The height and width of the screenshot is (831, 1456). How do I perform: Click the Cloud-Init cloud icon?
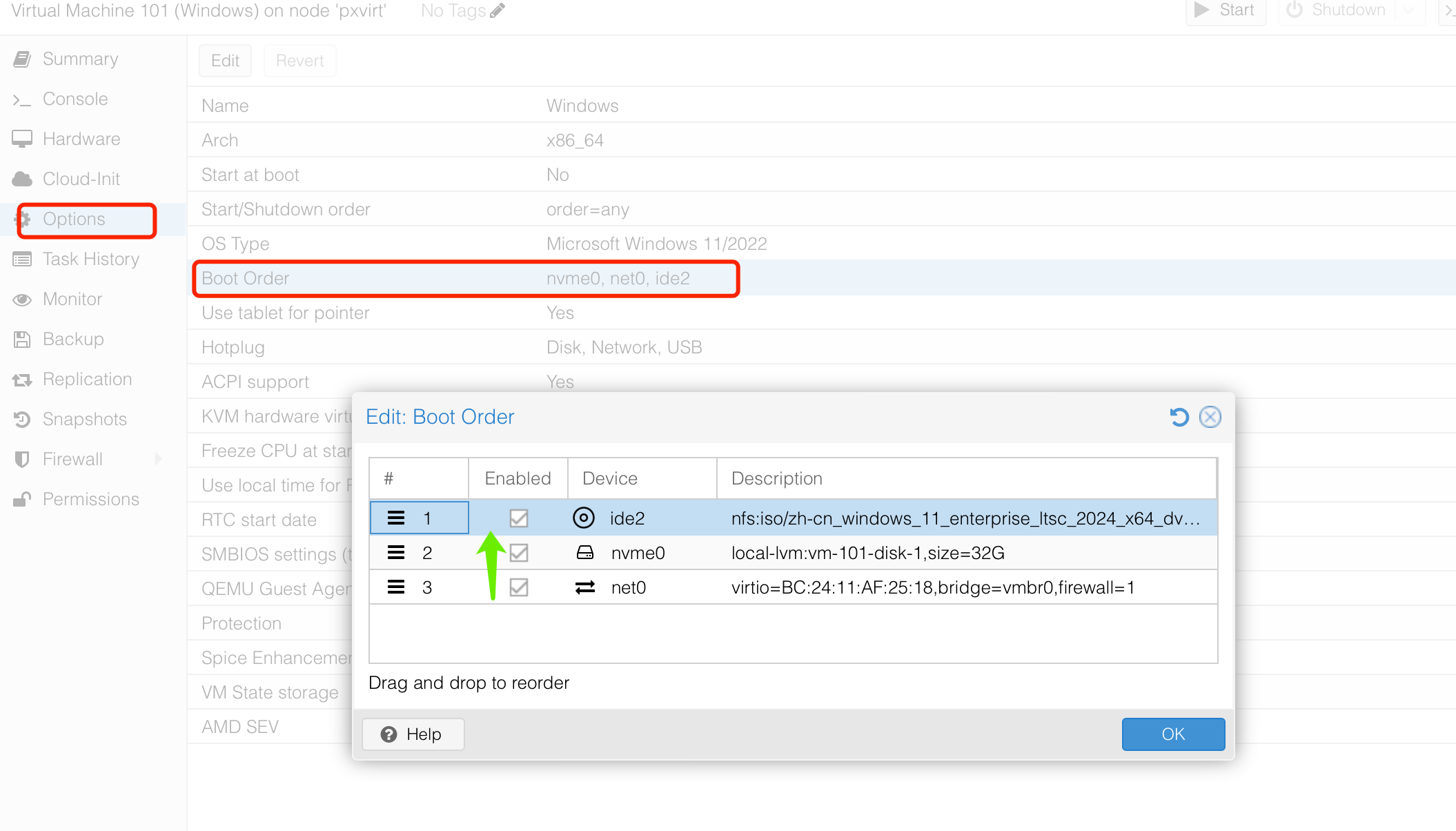coord(22,179)
